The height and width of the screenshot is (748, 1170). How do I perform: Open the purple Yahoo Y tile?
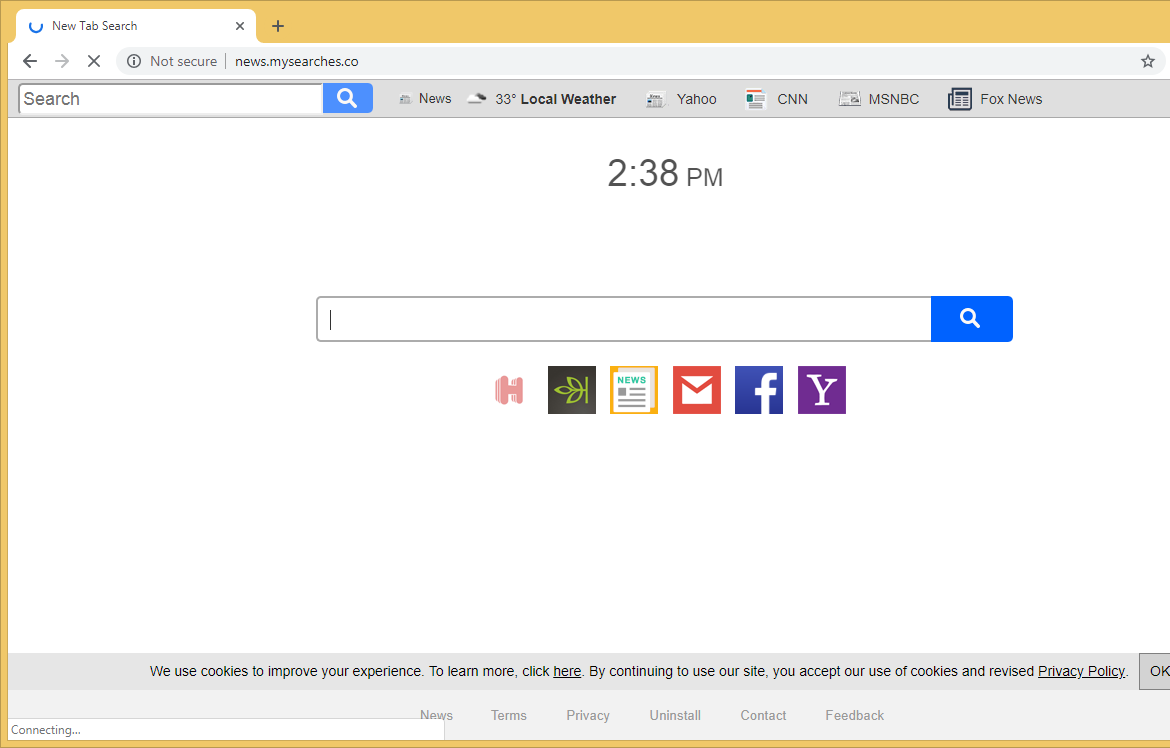[822, 390]
